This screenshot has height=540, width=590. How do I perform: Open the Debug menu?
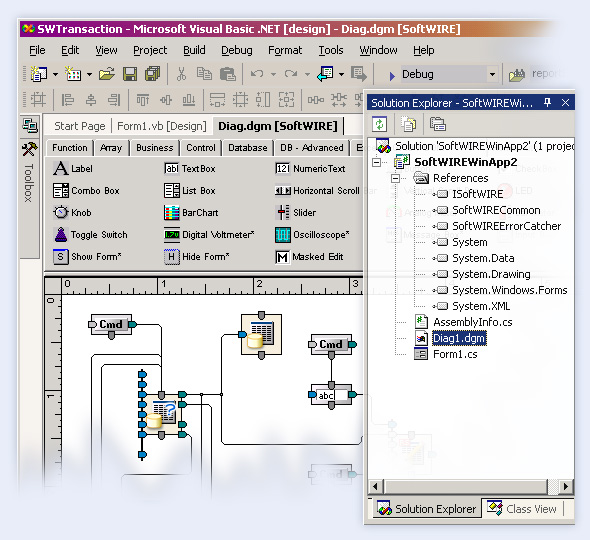237,50
